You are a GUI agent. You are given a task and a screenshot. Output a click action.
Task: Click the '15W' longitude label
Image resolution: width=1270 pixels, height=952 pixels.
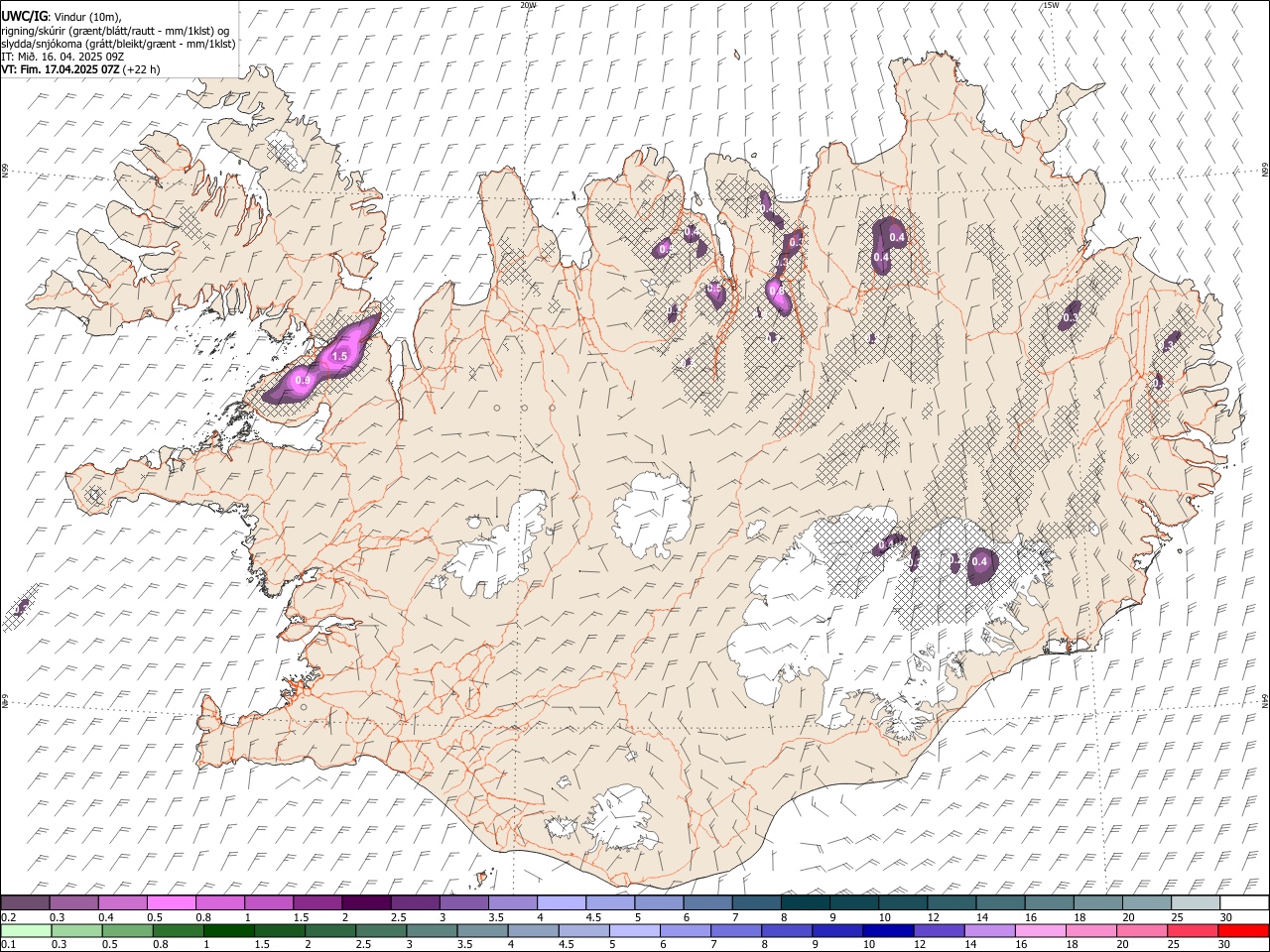click(1051, 5)
